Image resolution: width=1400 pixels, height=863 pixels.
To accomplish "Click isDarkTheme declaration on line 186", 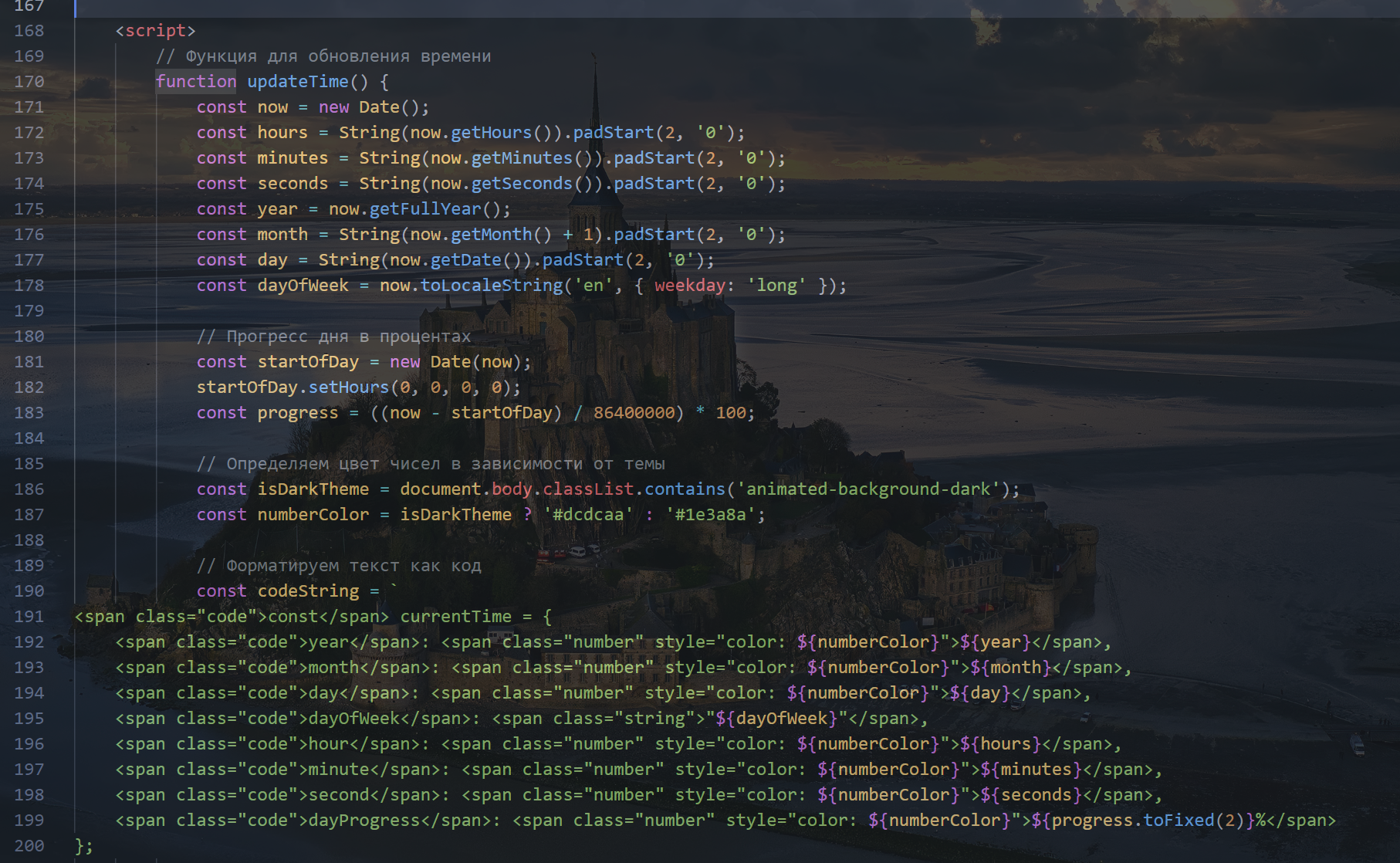I will tap(313, 489).
